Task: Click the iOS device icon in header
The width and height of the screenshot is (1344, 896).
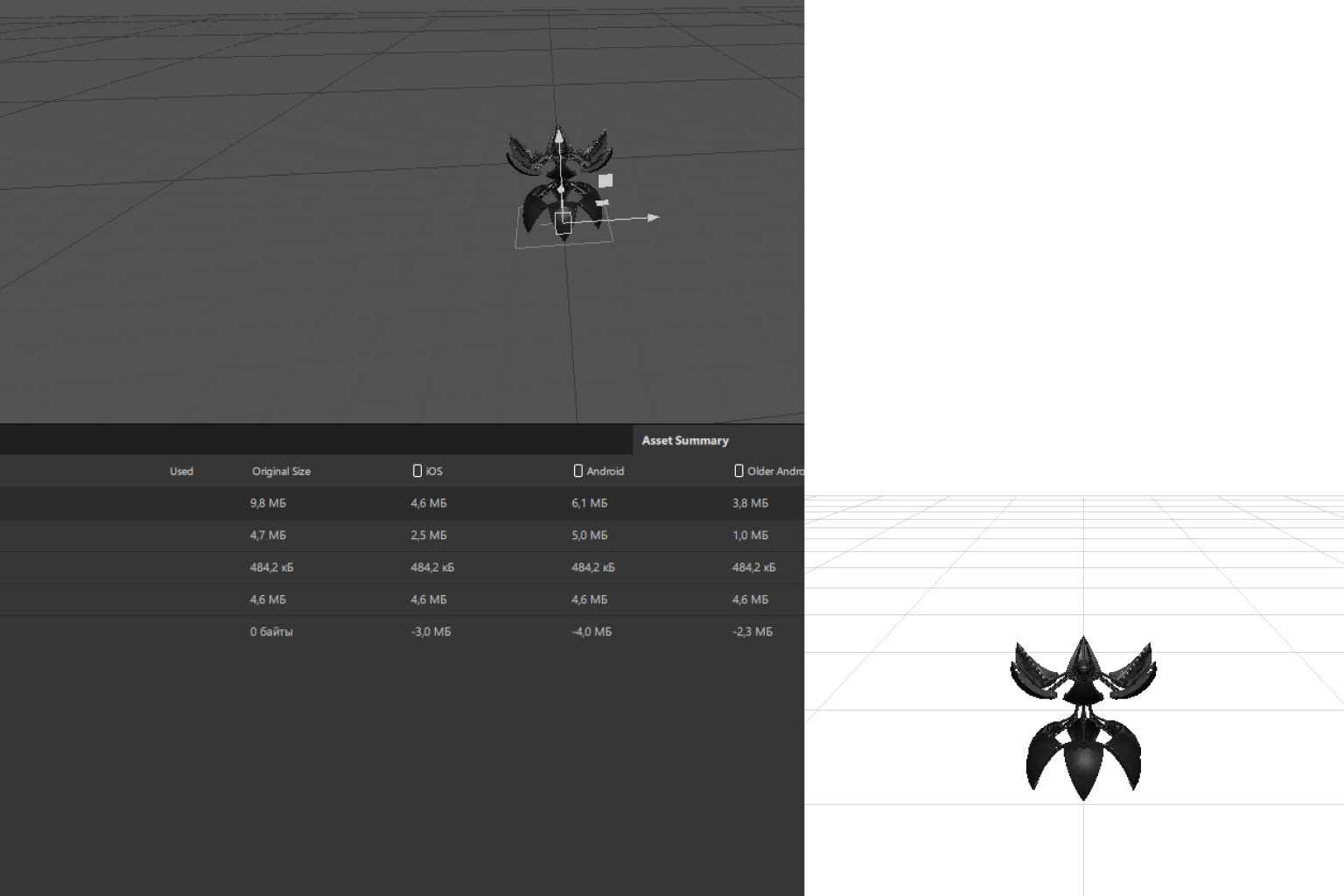Action: tap(417, 471)
